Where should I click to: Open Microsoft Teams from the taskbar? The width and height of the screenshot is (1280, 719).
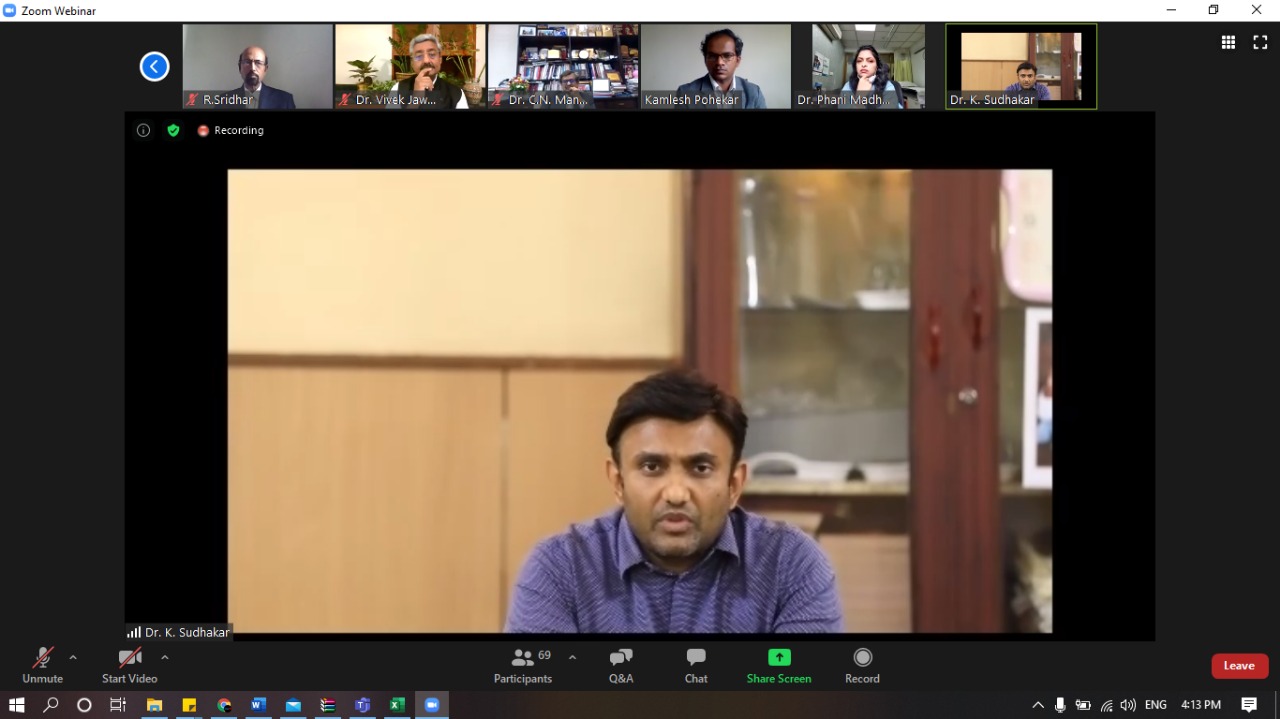coord(362,705)
